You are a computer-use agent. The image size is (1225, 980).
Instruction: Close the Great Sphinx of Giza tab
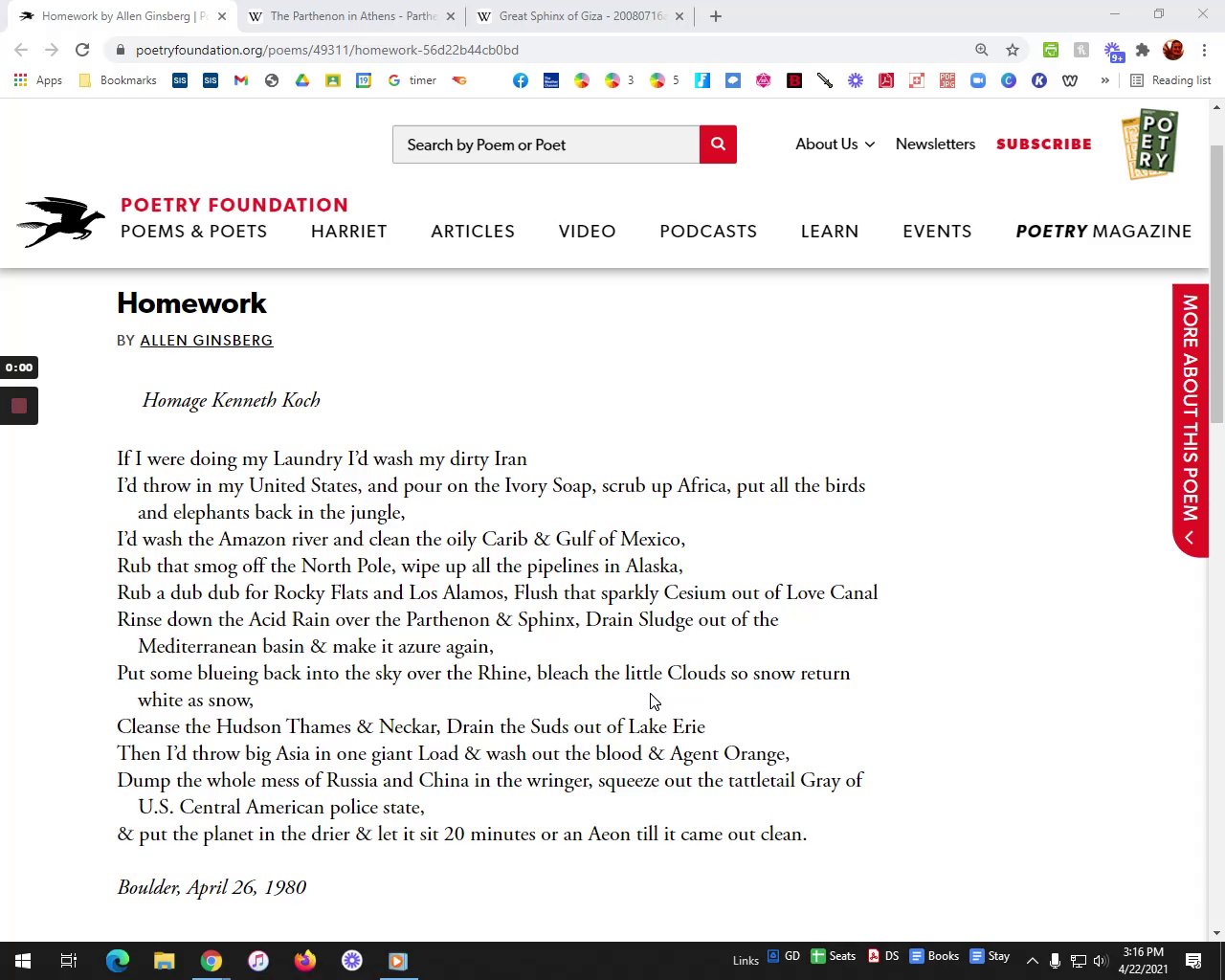679,16
